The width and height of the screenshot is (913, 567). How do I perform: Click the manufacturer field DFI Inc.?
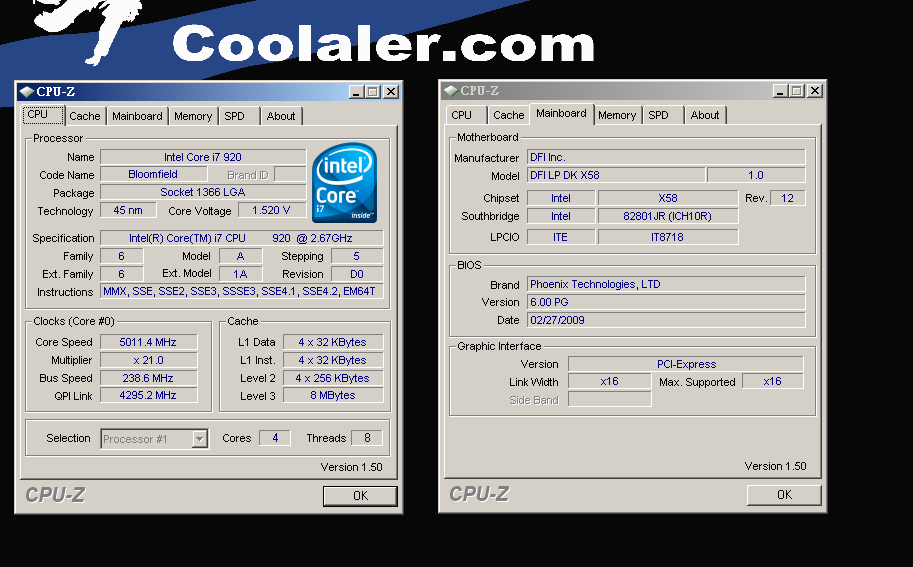(666, 157)
